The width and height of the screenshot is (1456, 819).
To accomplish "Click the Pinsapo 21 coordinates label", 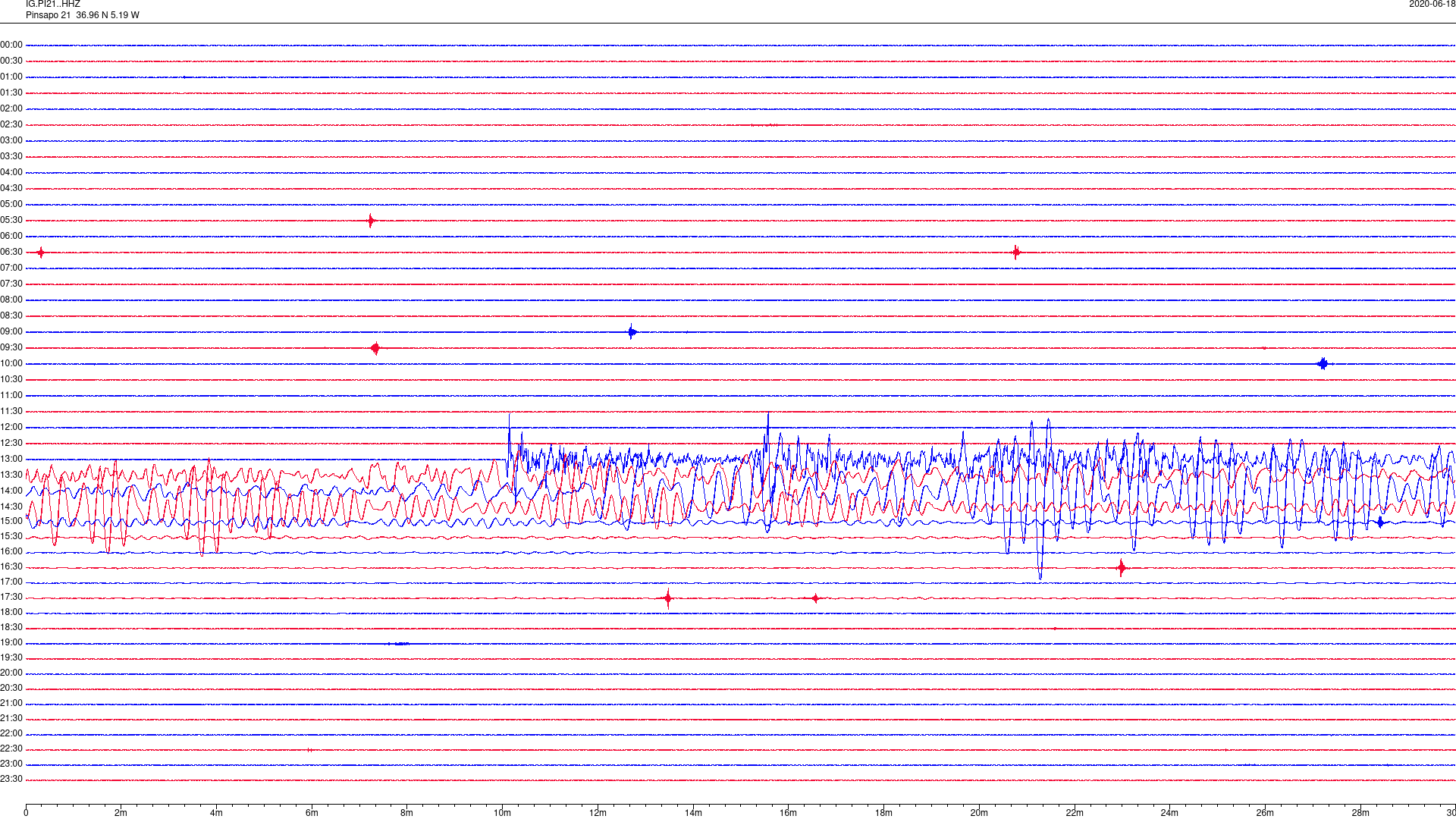I will [83, 15].
